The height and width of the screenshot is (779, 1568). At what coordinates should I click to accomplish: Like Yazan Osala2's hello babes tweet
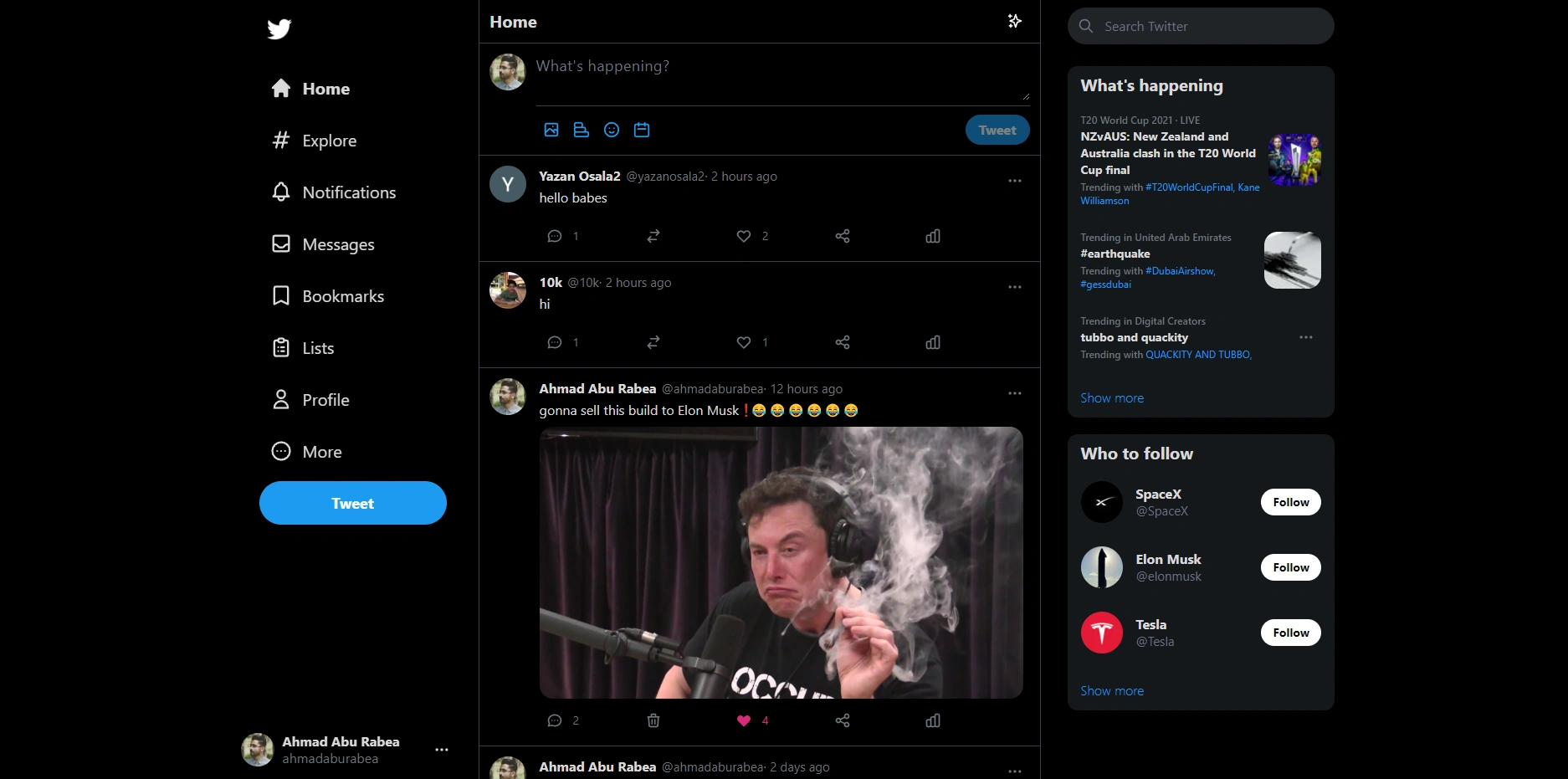[744, 236]
